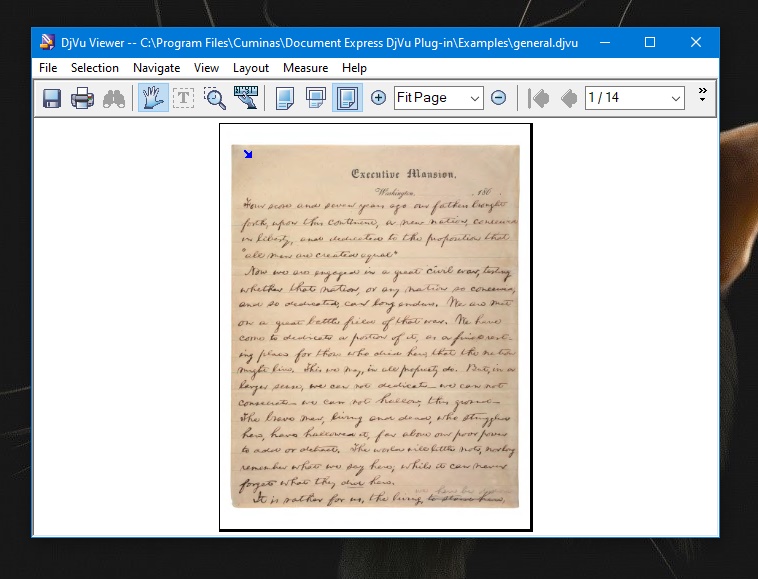
Task: Choose the Zoom region magnifier tool
Action: 215,98
